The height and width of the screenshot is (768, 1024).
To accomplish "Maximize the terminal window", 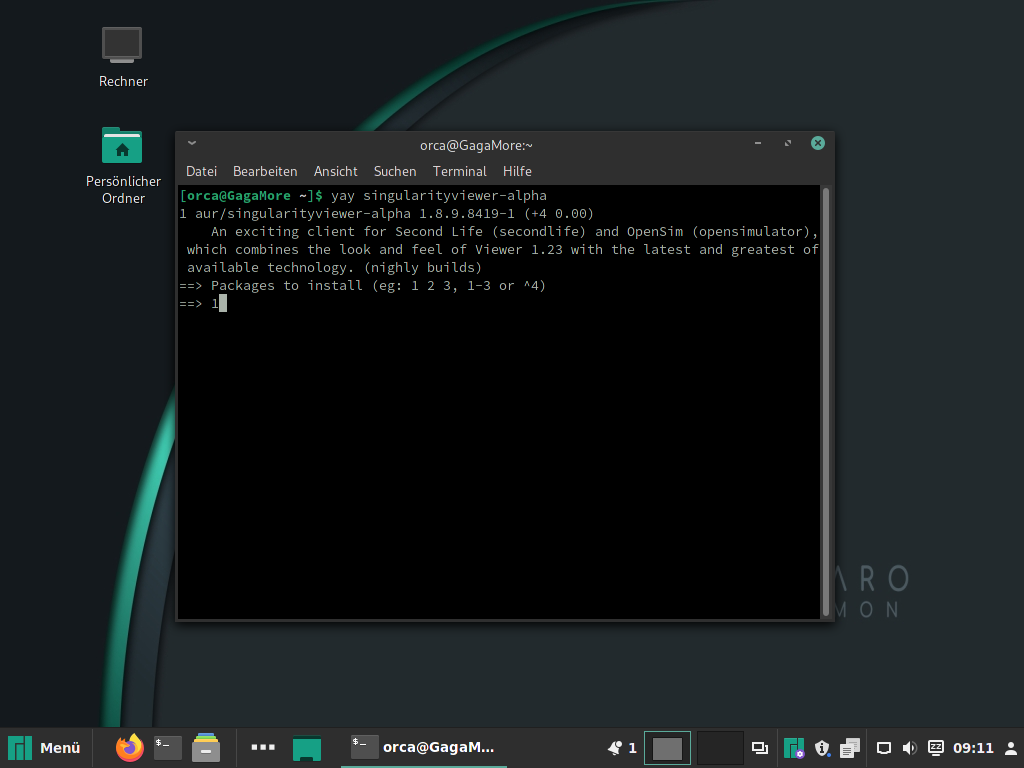I will 788,143.
